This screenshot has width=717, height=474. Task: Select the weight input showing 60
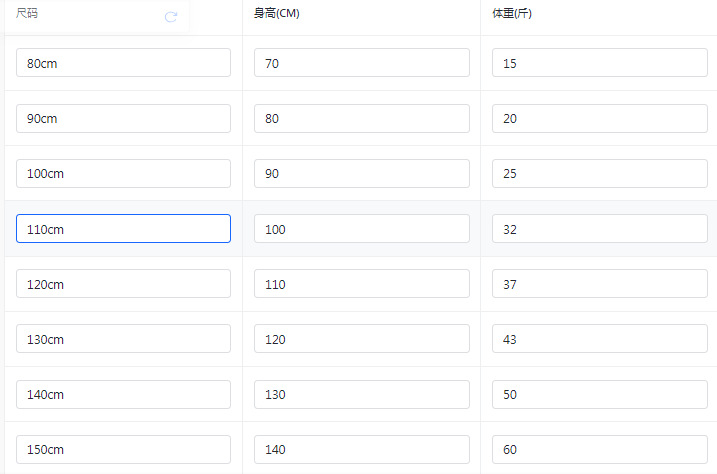pos(599,449)
